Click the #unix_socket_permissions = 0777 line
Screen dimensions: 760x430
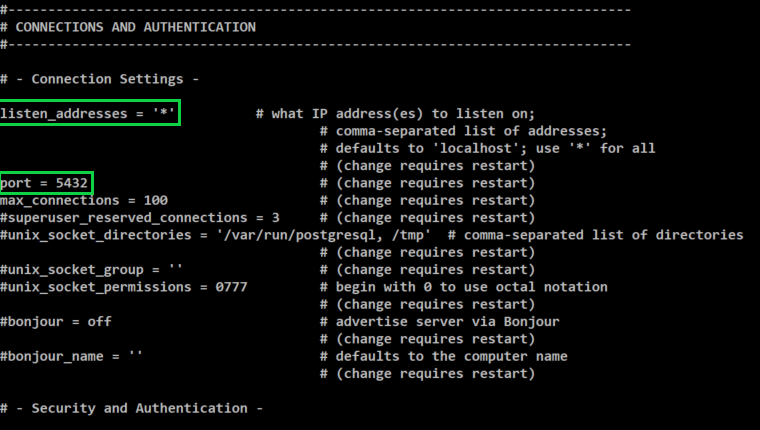(124, 287)
